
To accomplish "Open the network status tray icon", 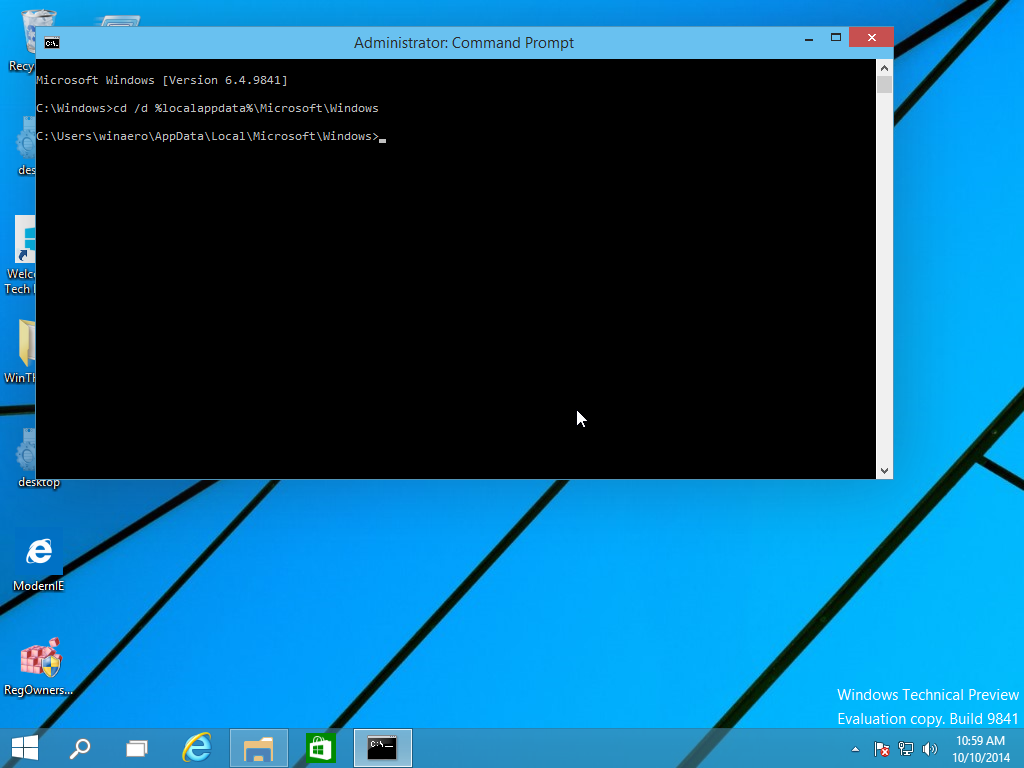I will 905,748.
